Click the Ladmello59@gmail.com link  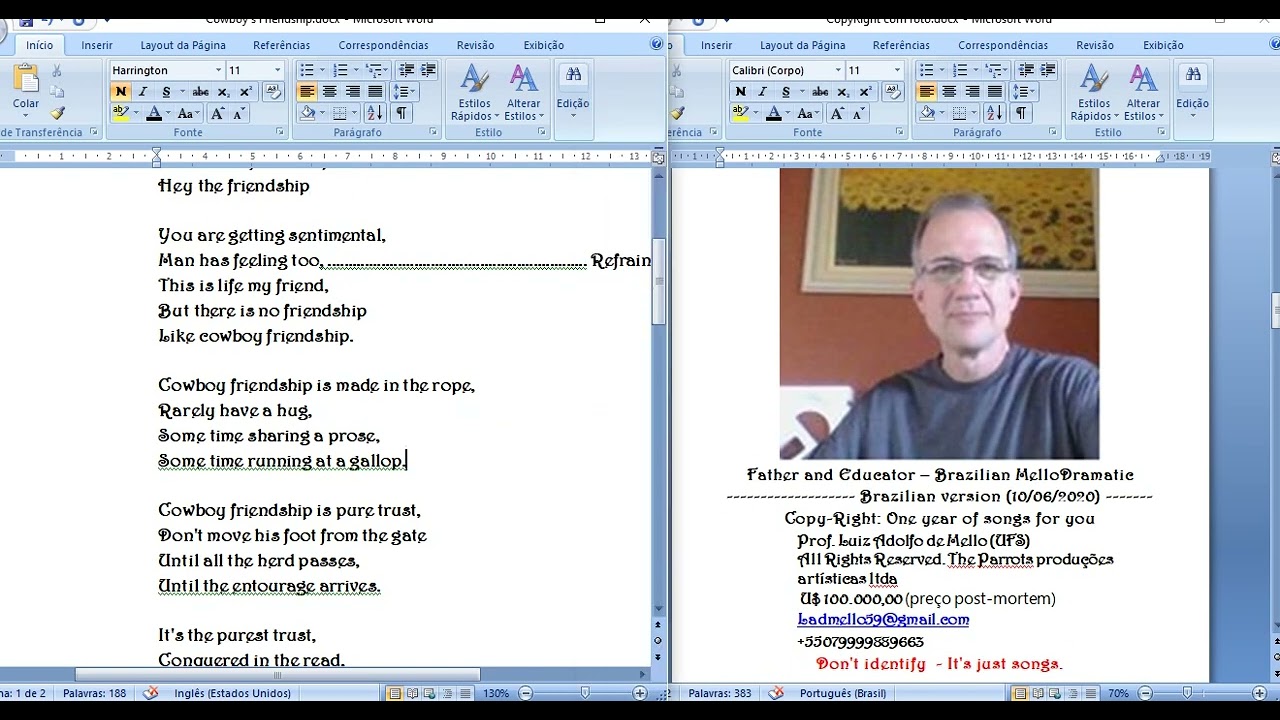(883, 620)
